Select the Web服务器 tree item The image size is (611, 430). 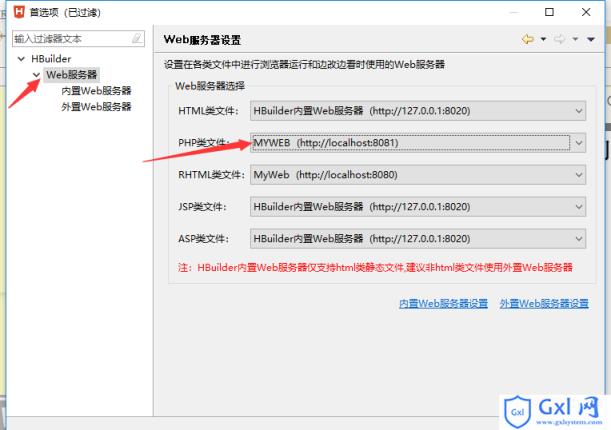[x=72, y=75]
